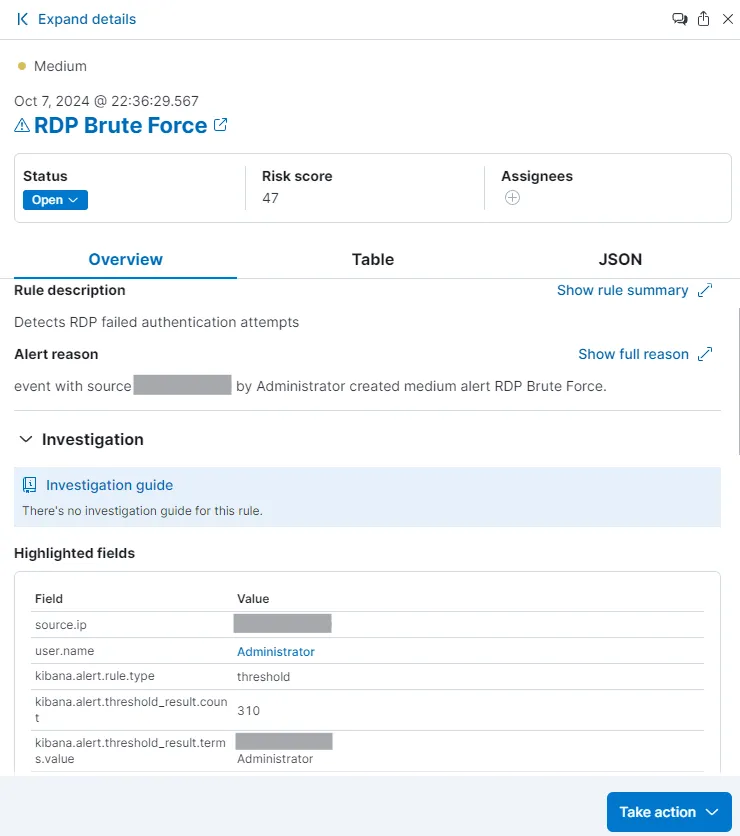
Task: Click the share alert icon
Action: (x=704, y=19)
